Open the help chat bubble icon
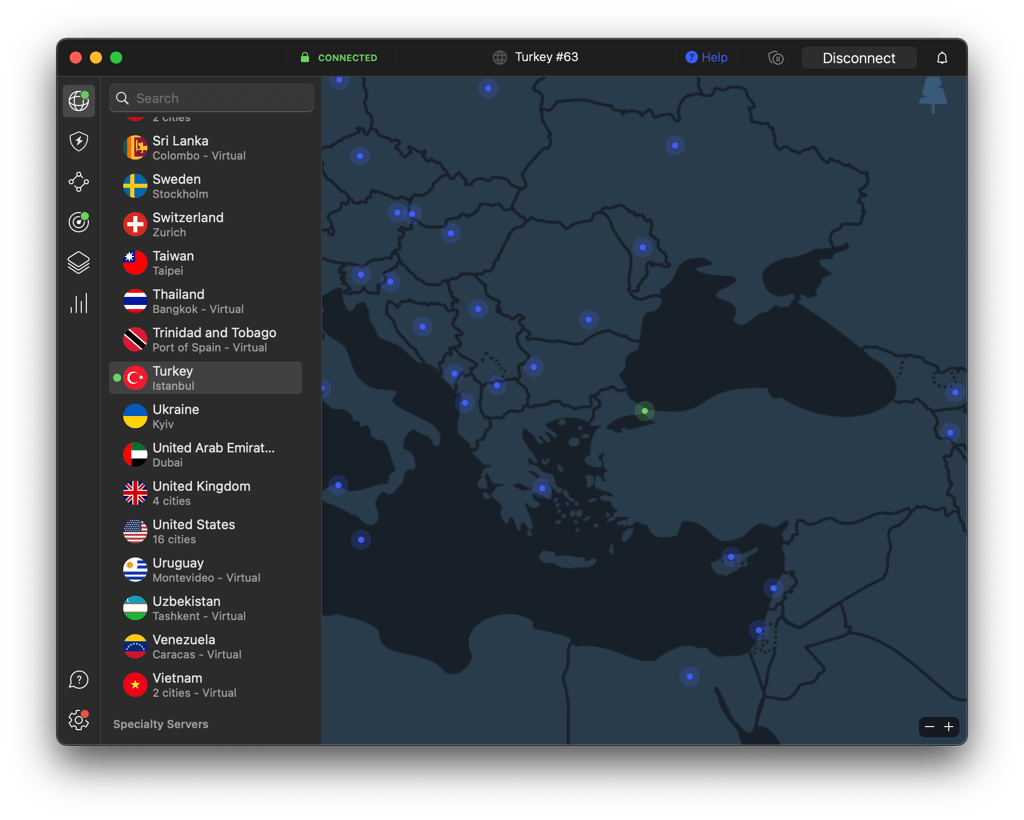Screen dimensions: 1024x820 coord(79,680)
